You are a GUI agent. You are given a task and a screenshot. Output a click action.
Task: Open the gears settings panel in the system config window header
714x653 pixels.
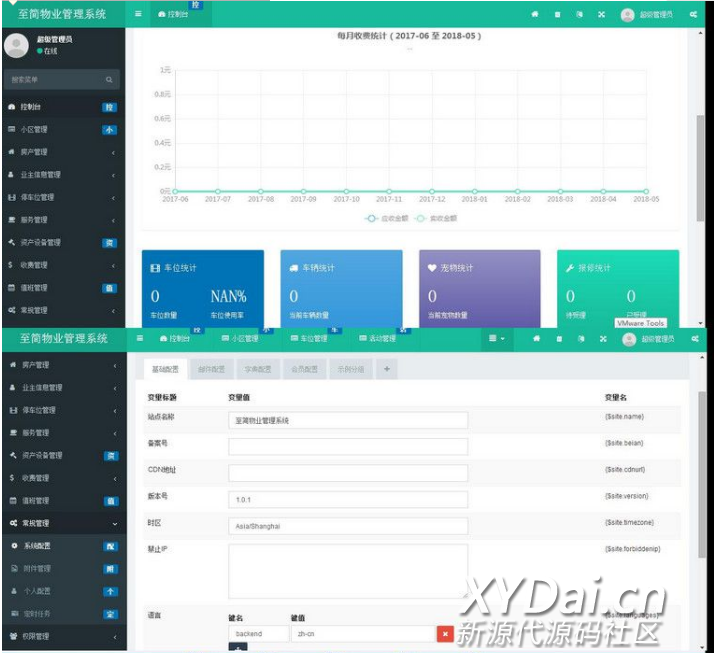(695, 339)
